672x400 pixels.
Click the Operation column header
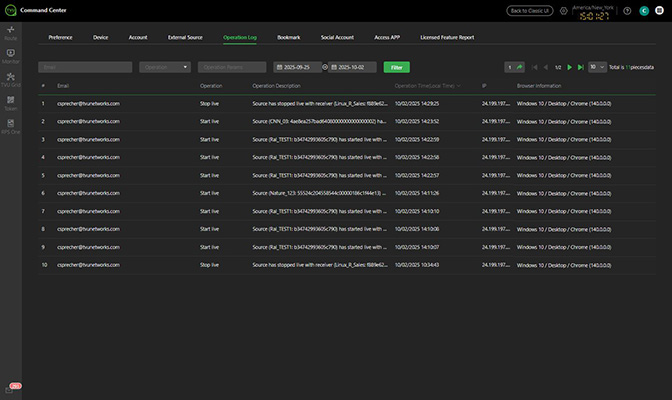click(211, 86)
